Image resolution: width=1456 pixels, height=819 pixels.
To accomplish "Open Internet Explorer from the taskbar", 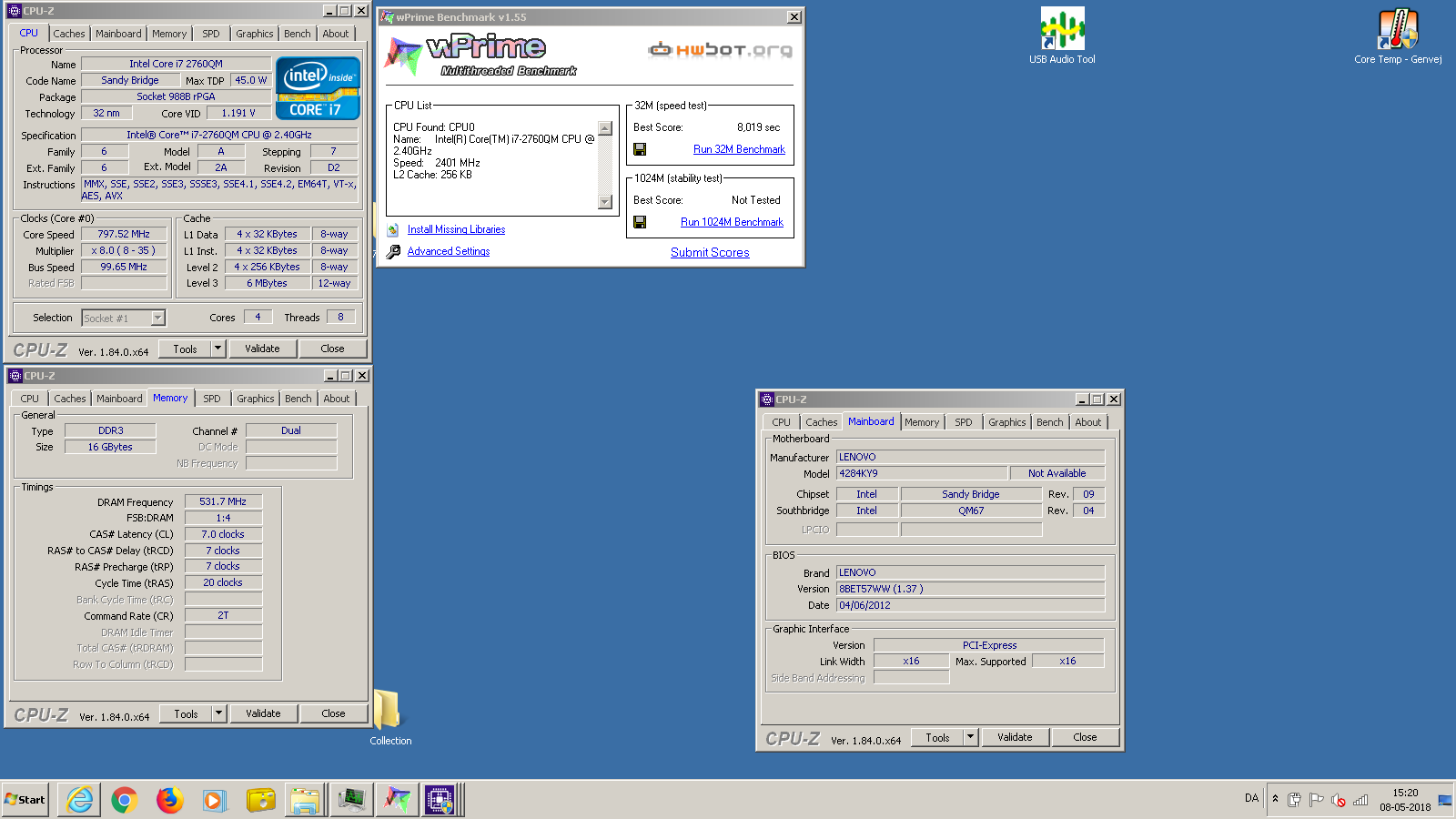I will [x=79, y=800].
